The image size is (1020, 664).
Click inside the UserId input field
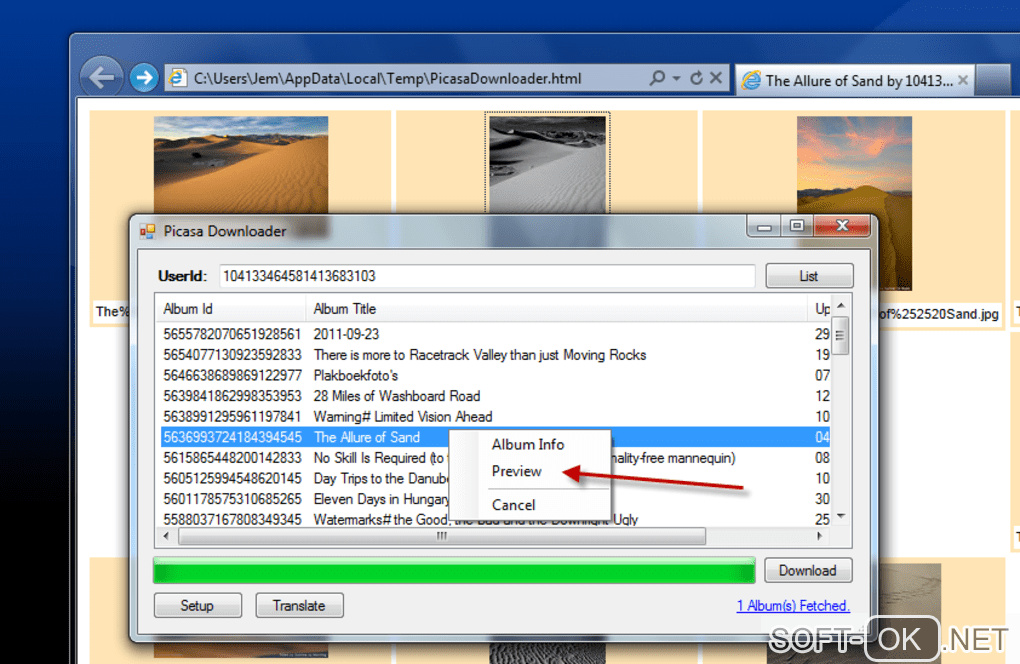tap(487, 276)
